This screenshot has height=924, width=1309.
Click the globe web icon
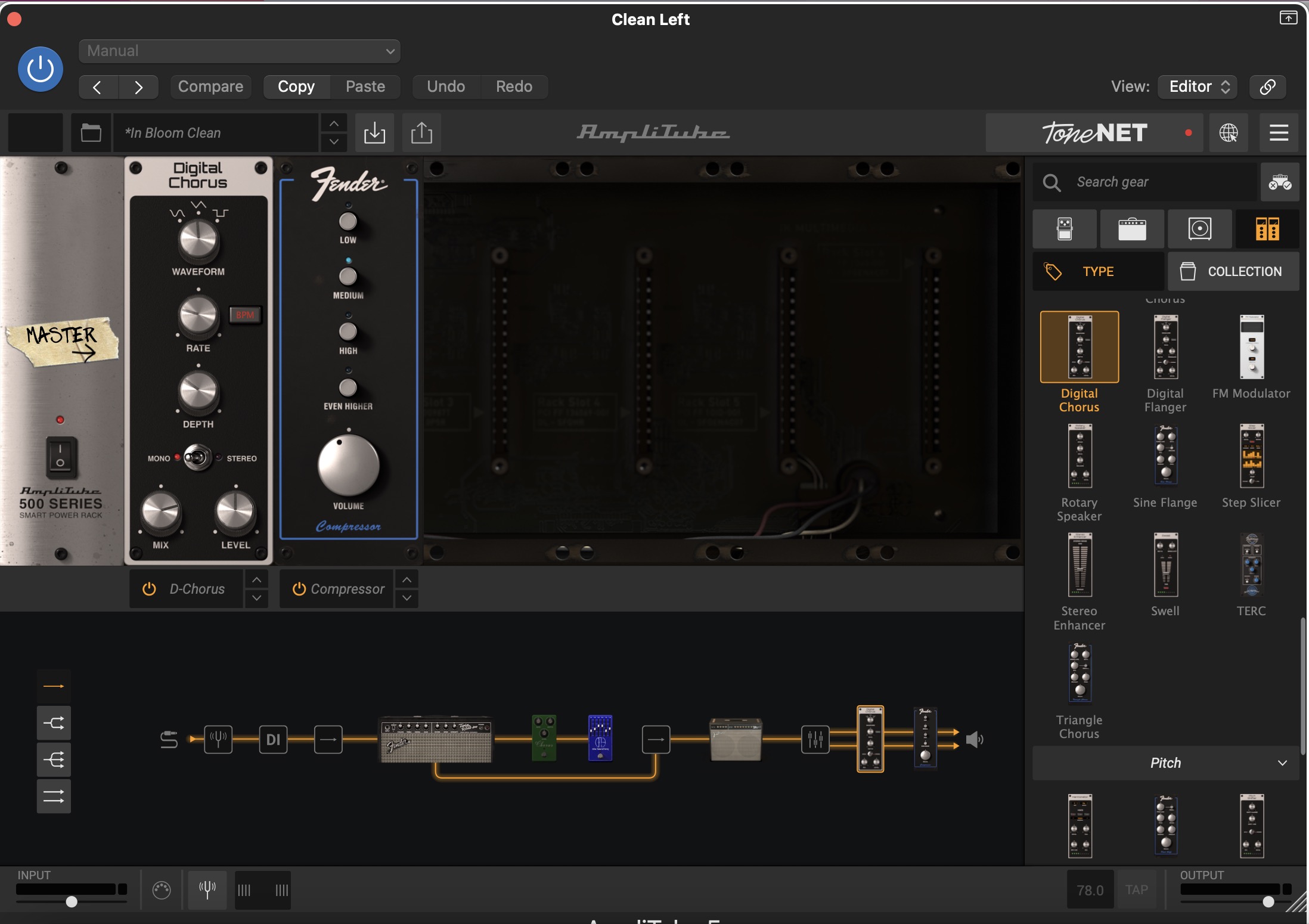coord(1228,132)
